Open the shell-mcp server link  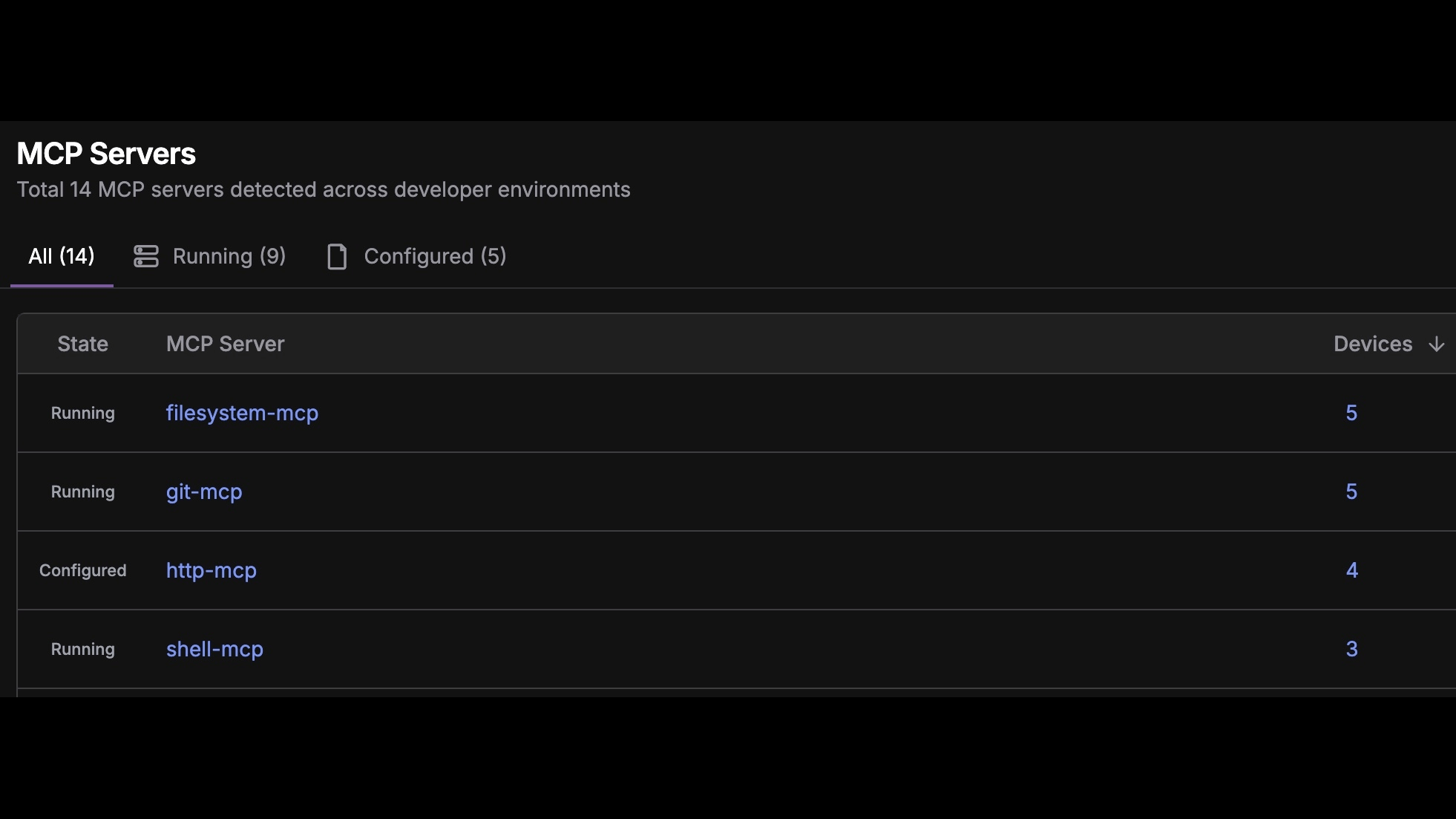pos(214,649)
